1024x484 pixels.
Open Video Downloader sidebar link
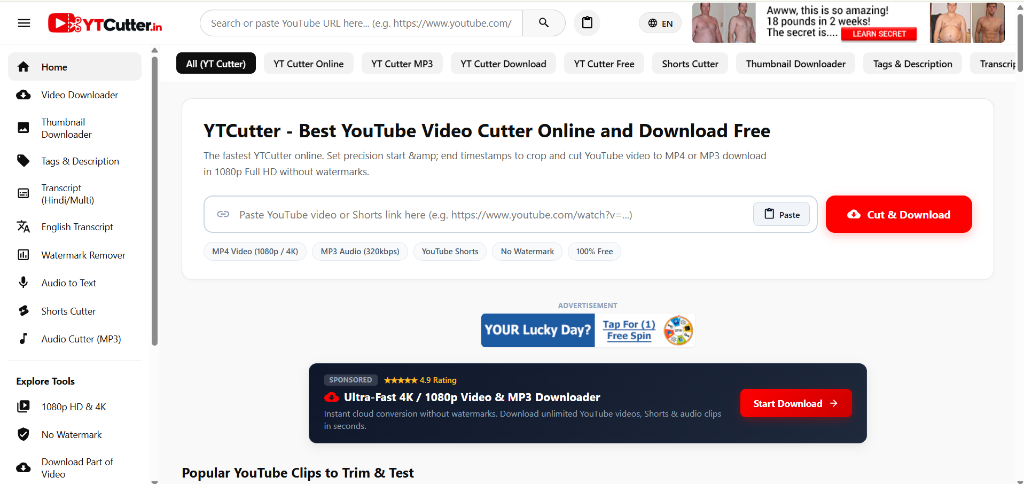click(74, 95)
